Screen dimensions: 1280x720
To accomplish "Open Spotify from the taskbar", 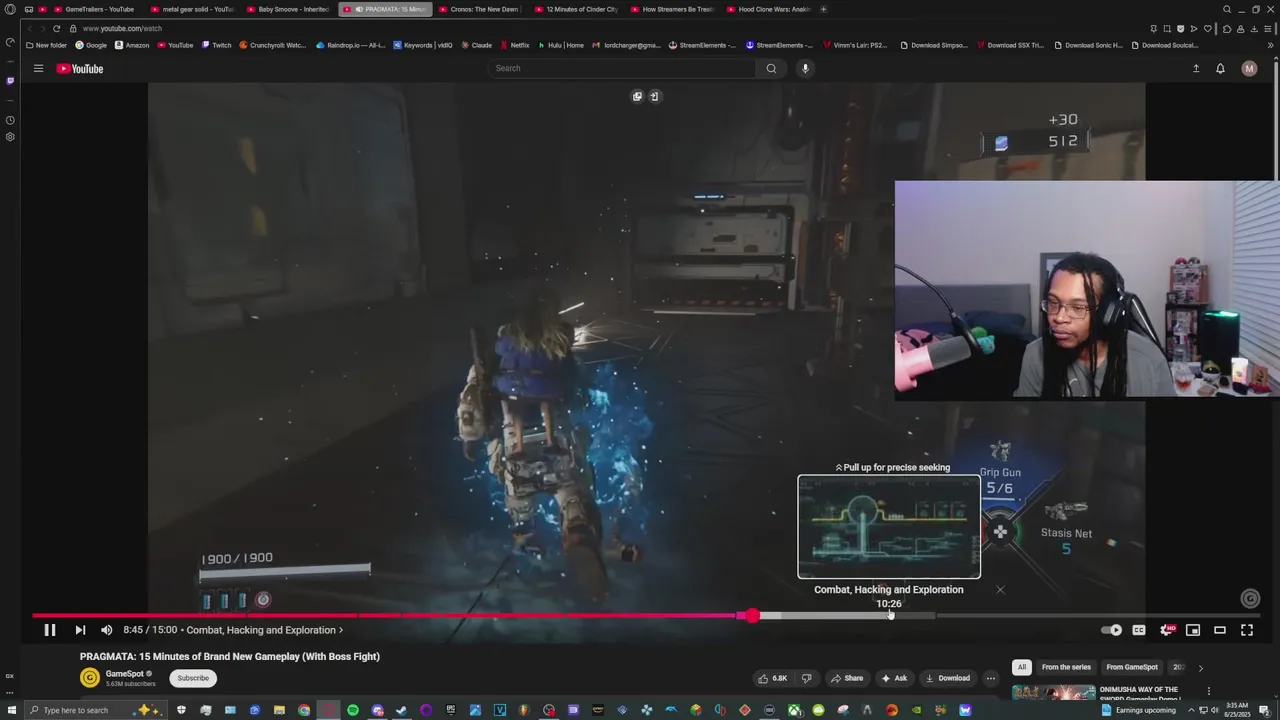I will click(x=353, y=710).
